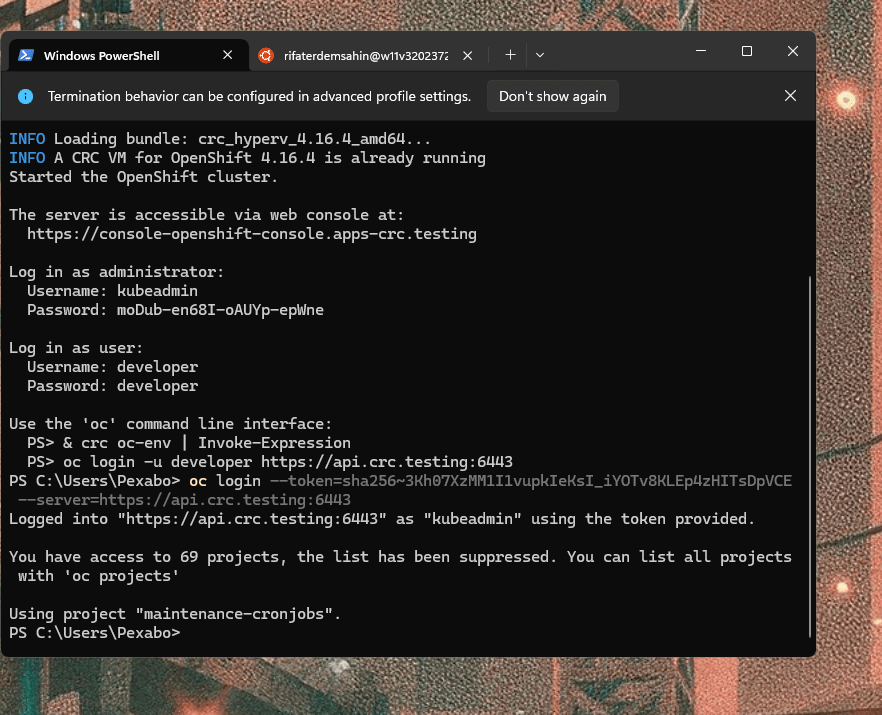Click the 'oc login -u developer' command line

click(269, 462)
